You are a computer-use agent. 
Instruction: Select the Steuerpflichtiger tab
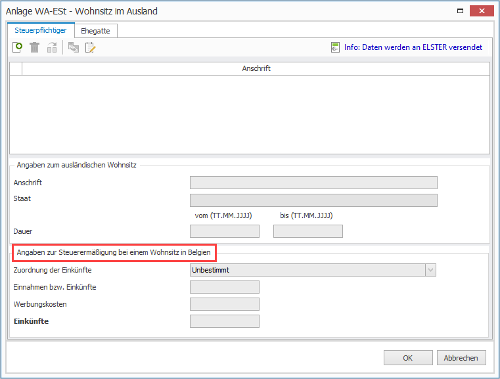pyautogui.click(x=40, y=30)
